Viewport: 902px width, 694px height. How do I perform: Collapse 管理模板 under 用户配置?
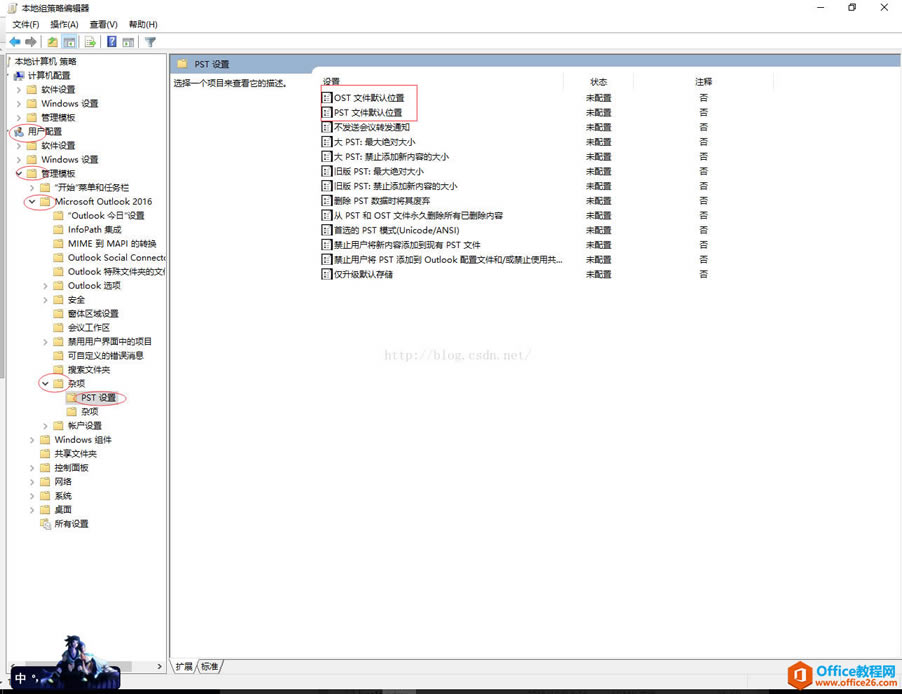[x=19, y=173]
